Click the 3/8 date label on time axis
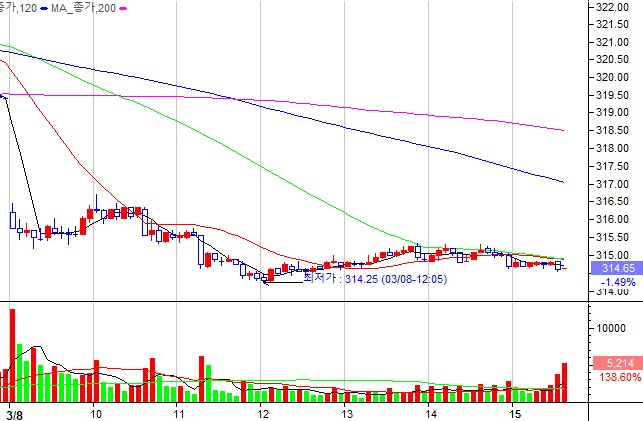Image resolution: width=643 pixels, height=421 pixels. pyautogui.click(x=15, y=415)
